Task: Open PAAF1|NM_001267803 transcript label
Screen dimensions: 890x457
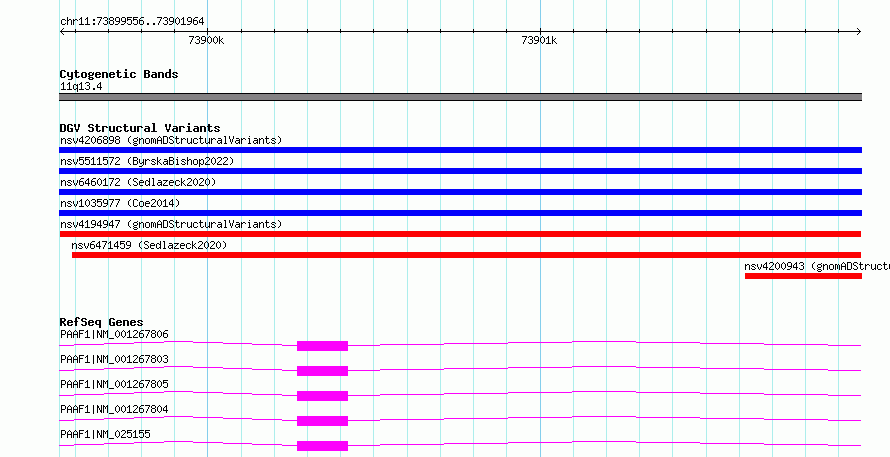Action: click(x=114, y=359)
